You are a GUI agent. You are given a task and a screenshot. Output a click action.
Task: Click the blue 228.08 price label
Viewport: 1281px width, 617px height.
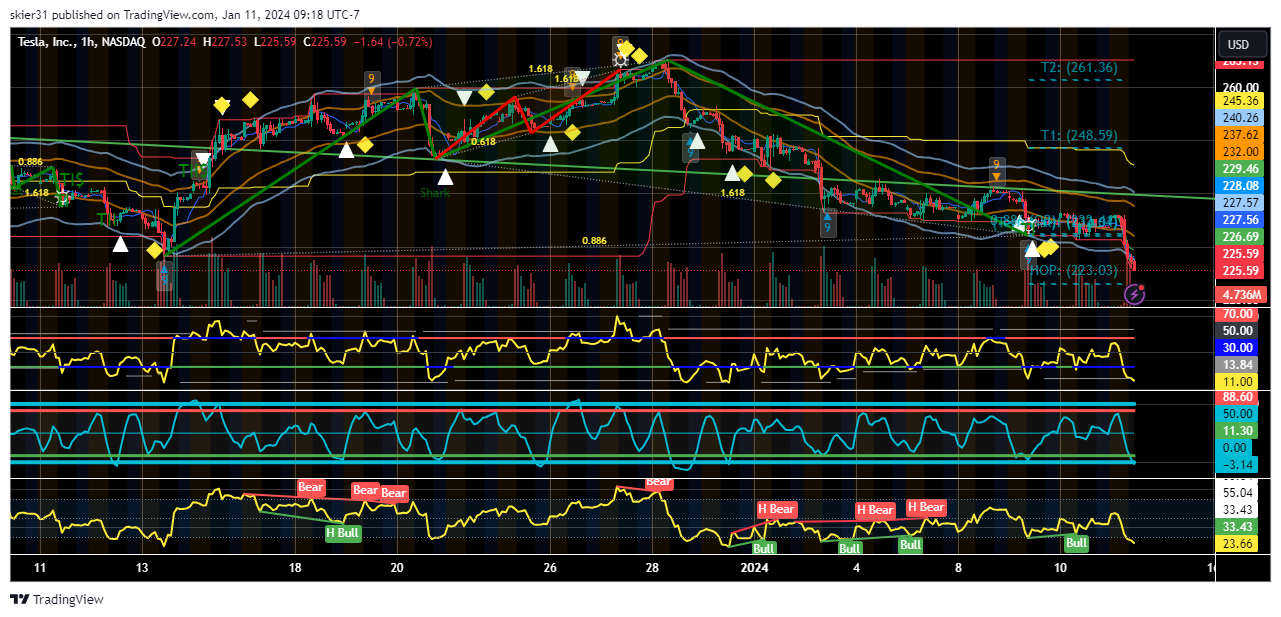(1240, 186)
